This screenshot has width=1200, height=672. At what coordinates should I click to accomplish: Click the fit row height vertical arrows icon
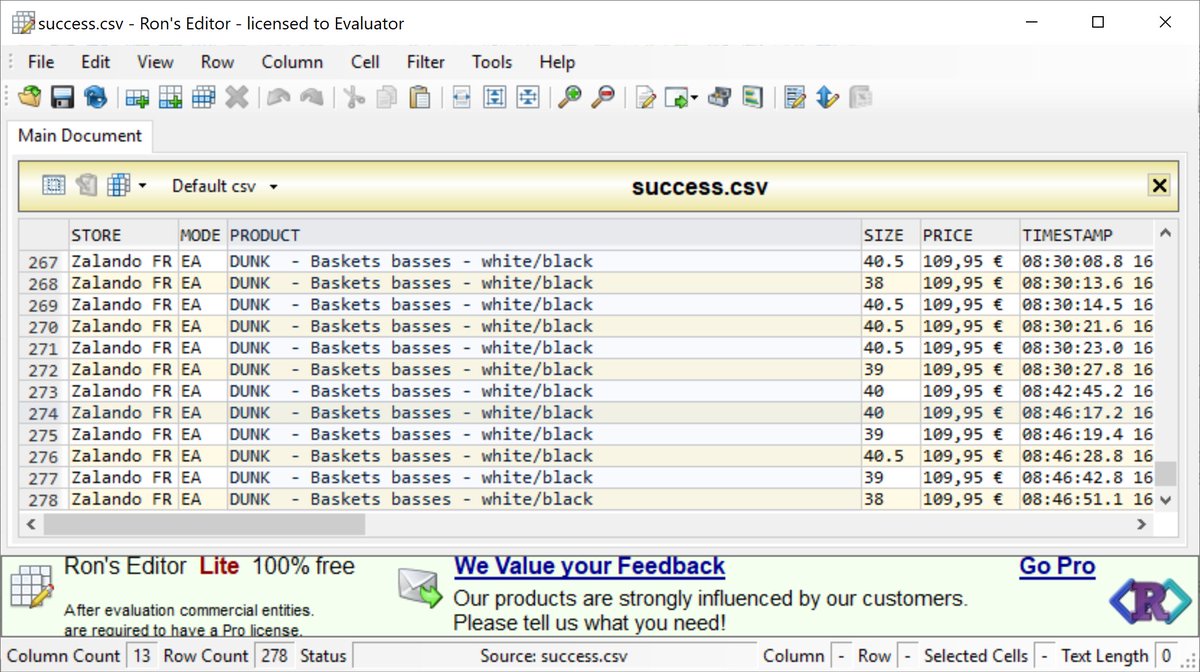click(x=495, y=97)
